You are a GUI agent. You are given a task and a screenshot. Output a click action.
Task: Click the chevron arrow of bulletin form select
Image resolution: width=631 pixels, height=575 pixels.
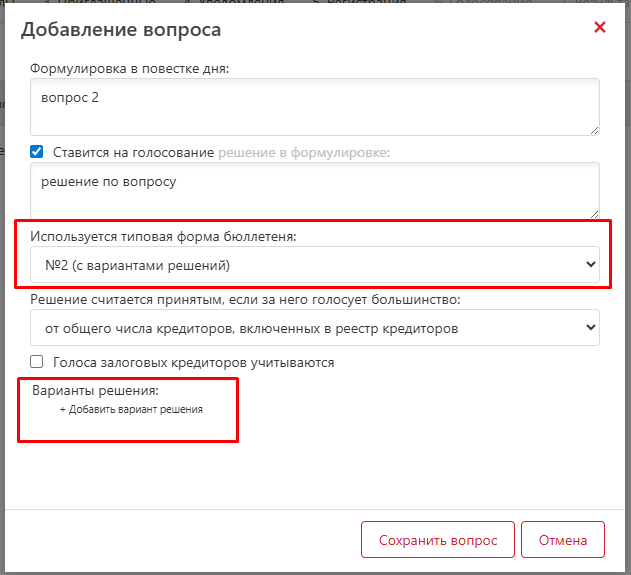tap(590, 264)
